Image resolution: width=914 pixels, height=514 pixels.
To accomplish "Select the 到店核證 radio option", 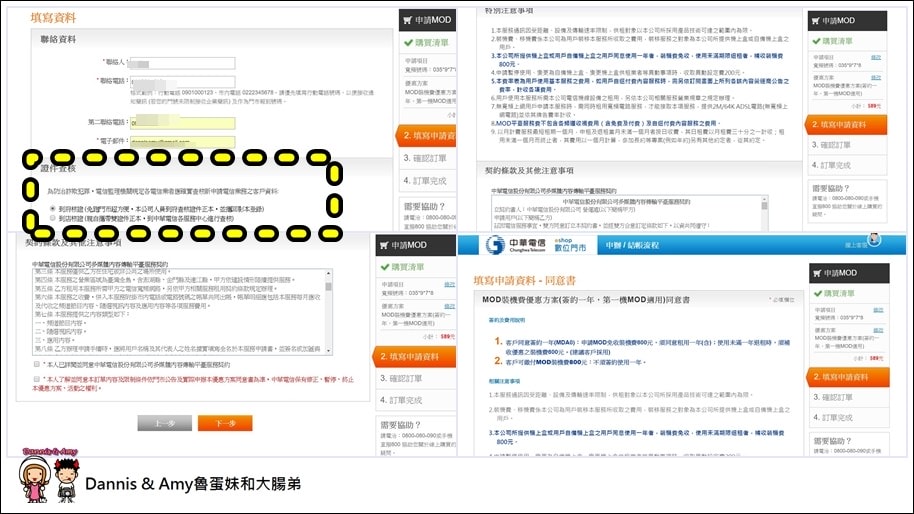I will (52, 218).
